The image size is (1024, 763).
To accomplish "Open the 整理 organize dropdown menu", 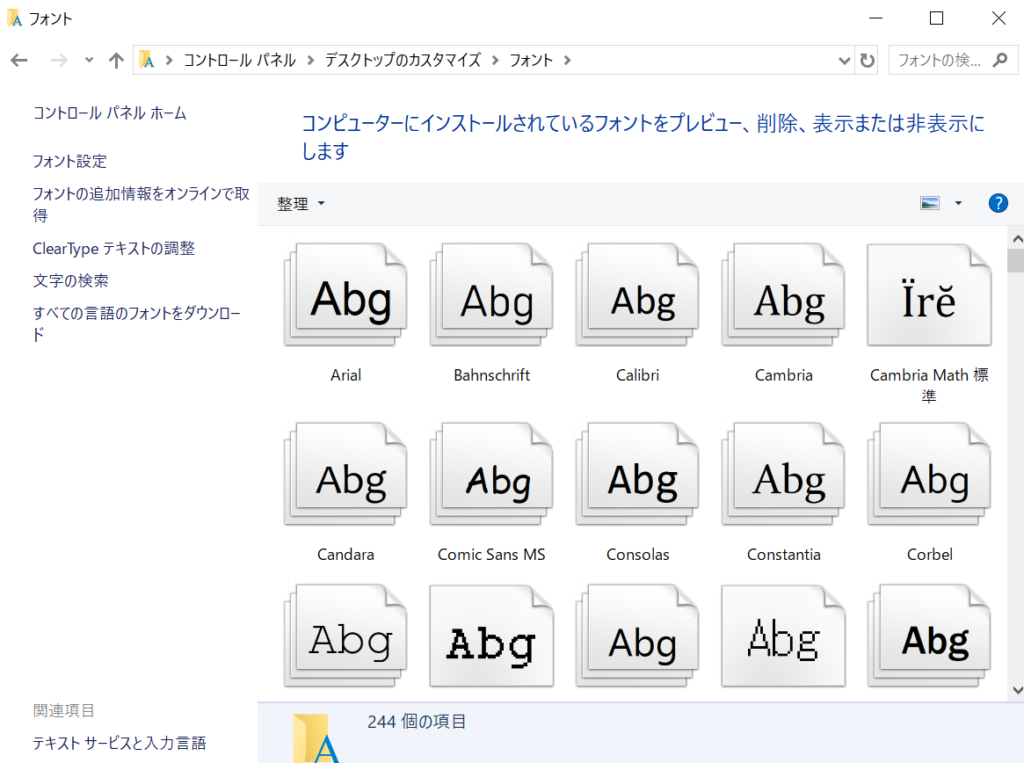I will (x=301, y=204).
